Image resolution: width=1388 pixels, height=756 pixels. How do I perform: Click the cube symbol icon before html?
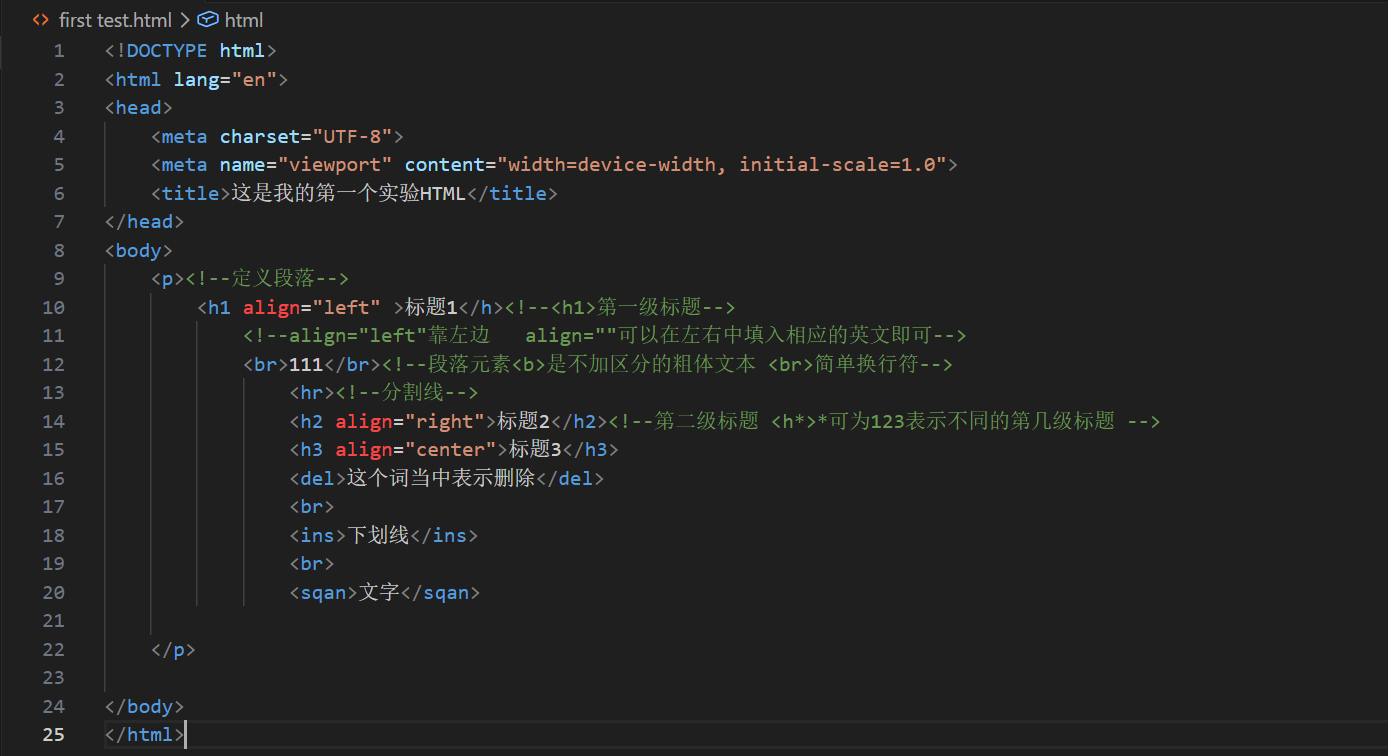pyautogui.click(x=207, y=20)
